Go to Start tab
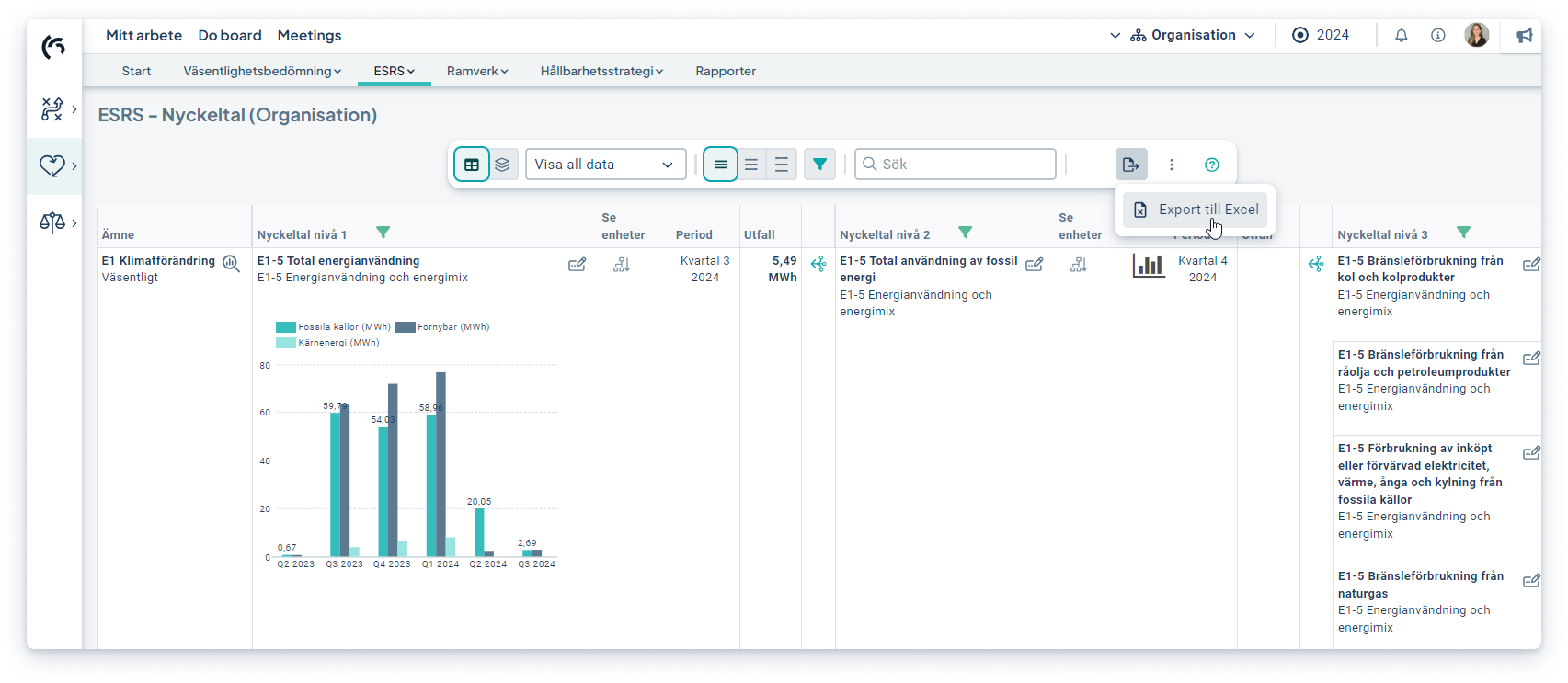 click(136, 71)
